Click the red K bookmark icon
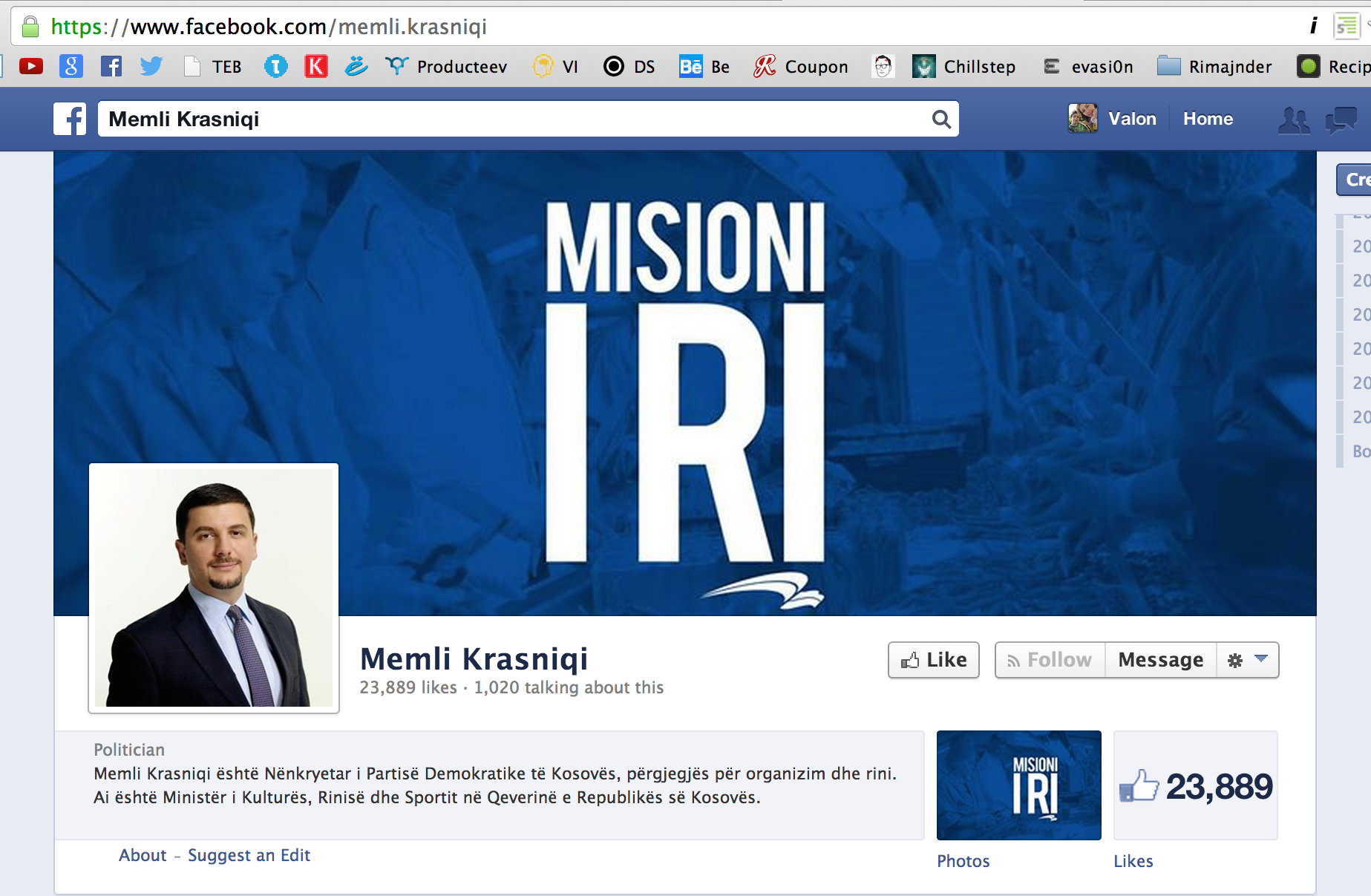The height and width of the screenshot is (896, 1371). tap(316, 67)
